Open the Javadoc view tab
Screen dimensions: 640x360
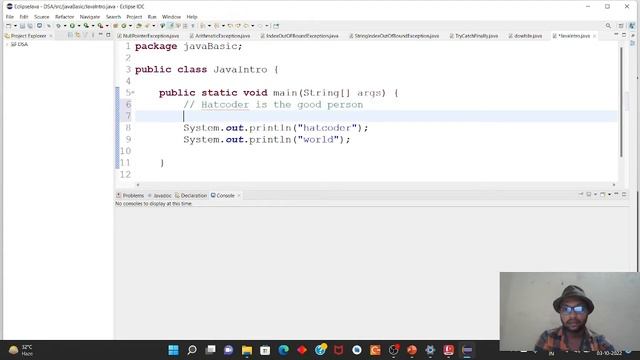coord(160,196)
